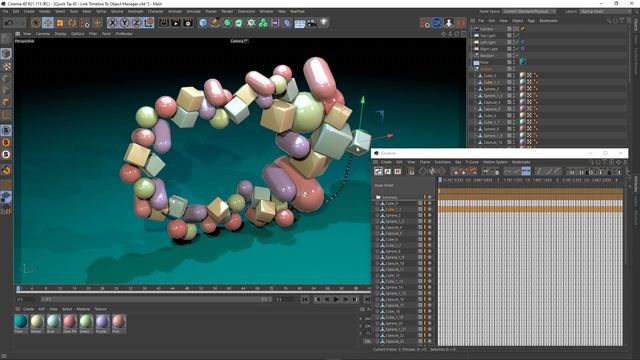Click the main animation timeline ruler playhead

click(18, 289)
